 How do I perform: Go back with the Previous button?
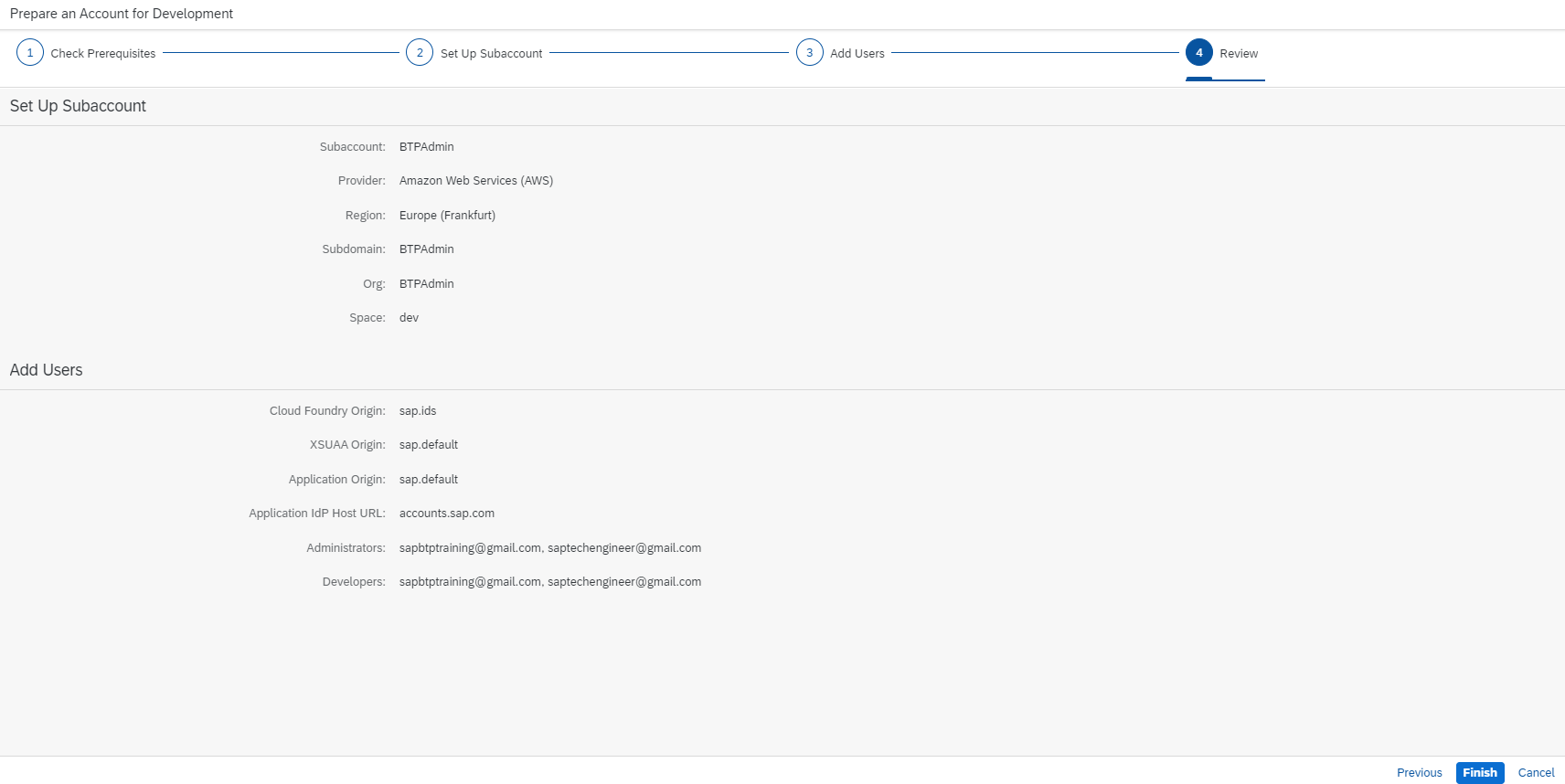[x=1419, y=773]
